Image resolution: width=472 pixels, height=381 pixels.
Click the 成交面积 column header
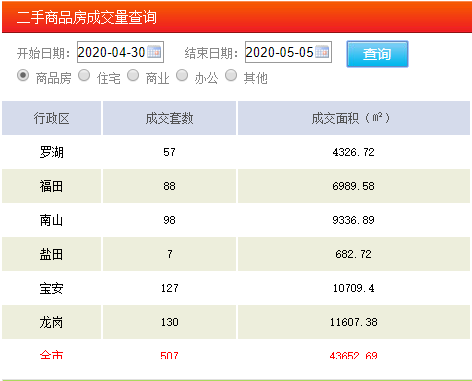coord(354,118)
